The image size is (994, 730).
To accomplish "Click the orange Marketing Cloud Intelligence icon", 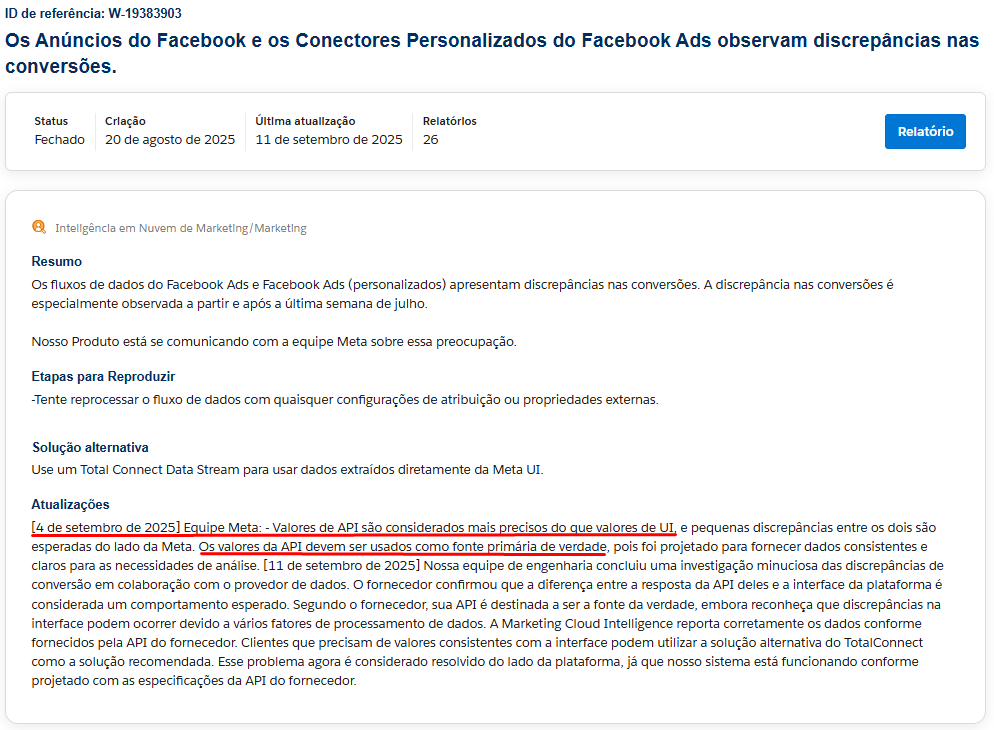I will [x=39, y=227].
